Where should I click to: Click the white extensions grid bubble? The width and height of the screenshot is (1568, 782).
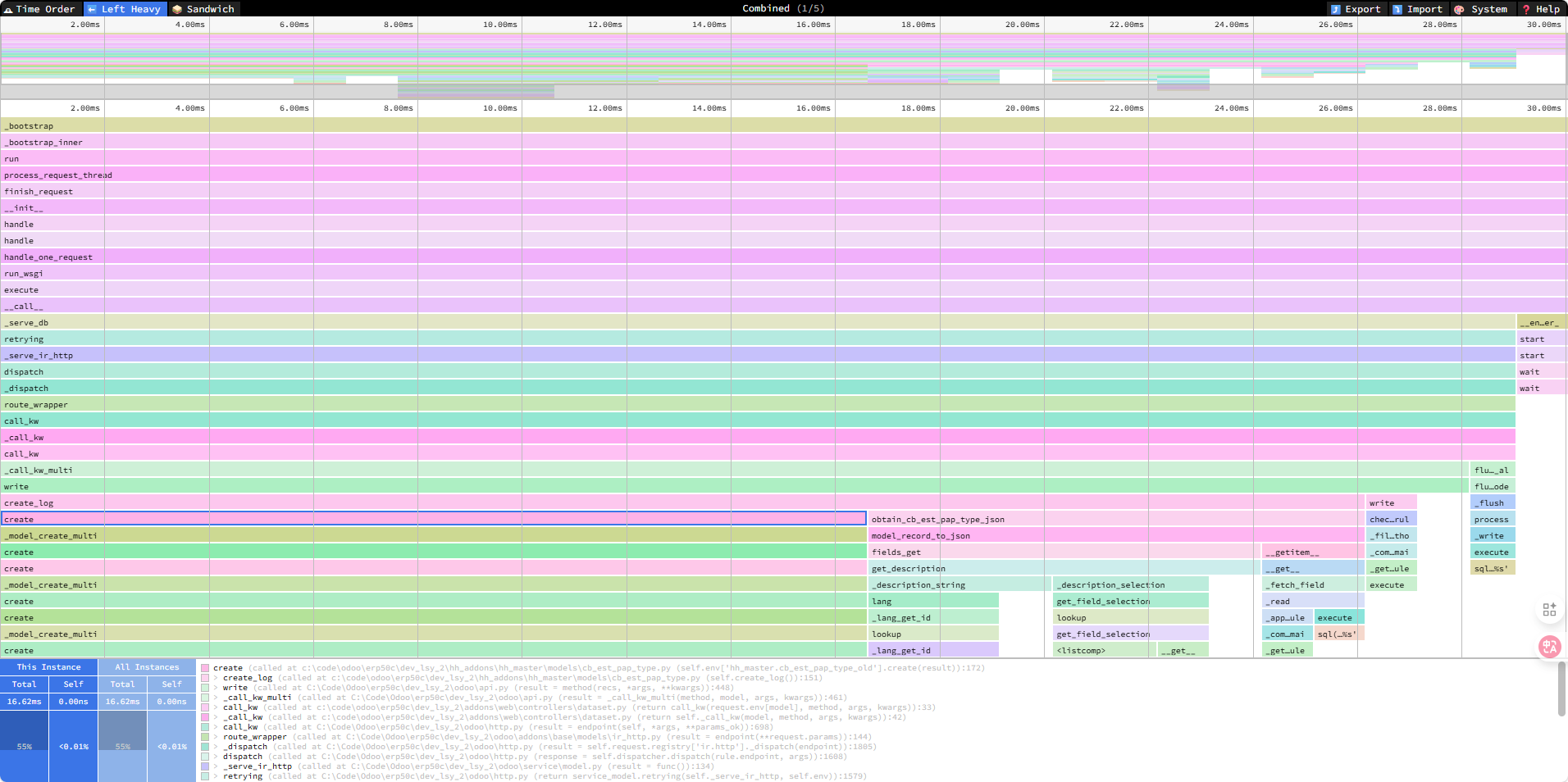pos(1550,609)
